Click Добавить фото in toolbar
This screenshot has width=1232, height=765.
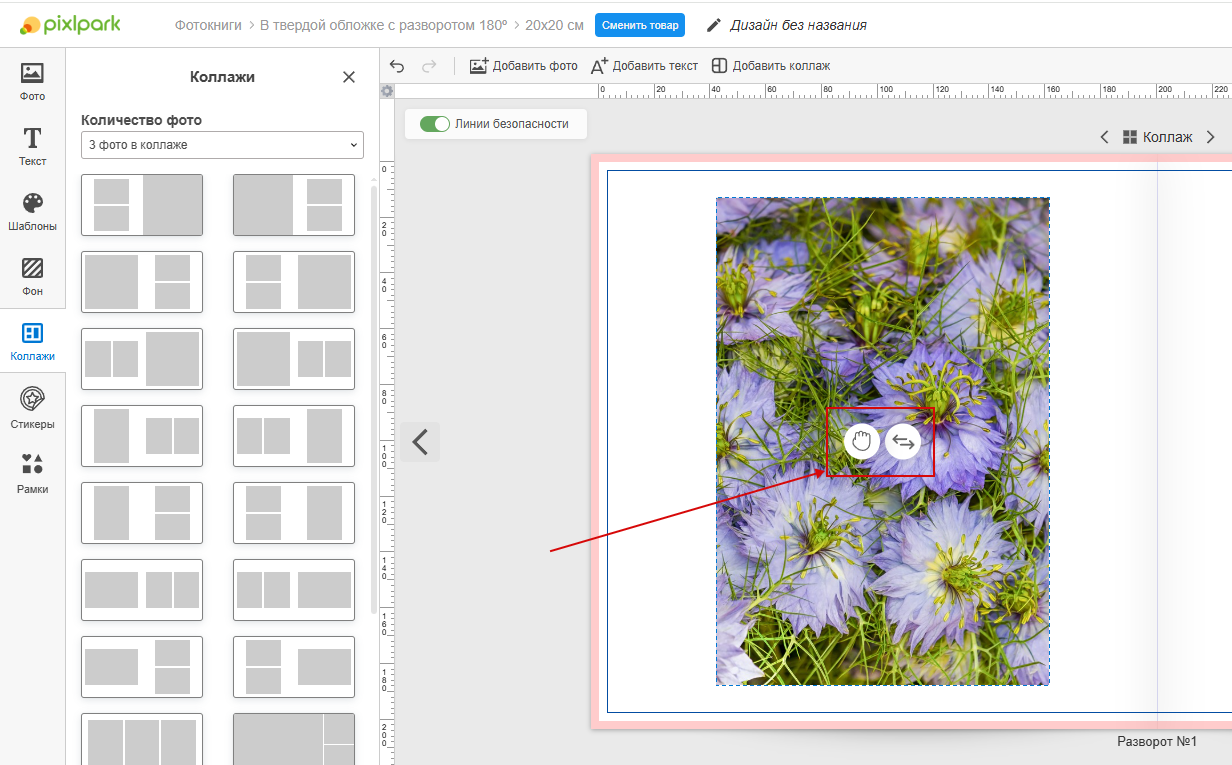(524, 66)
